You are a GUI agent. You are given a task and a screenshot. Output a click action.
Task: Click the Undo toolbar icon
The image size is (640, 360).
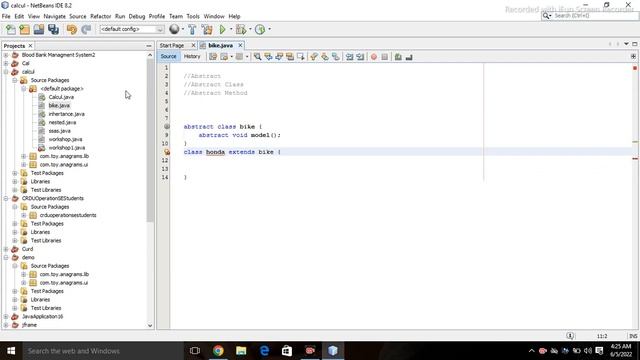coord(71,29)
